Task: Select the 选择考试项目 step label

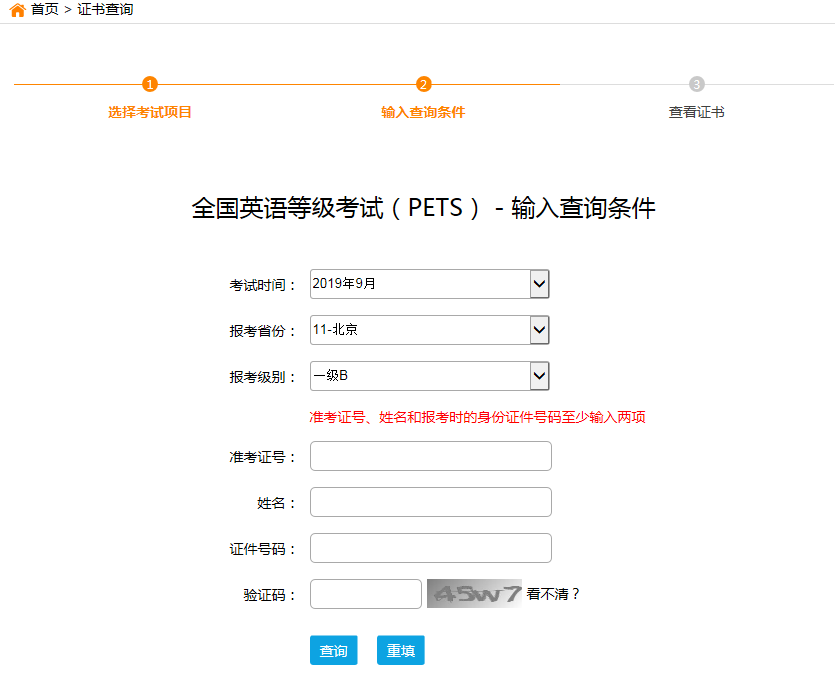Action: pos(150,112)
